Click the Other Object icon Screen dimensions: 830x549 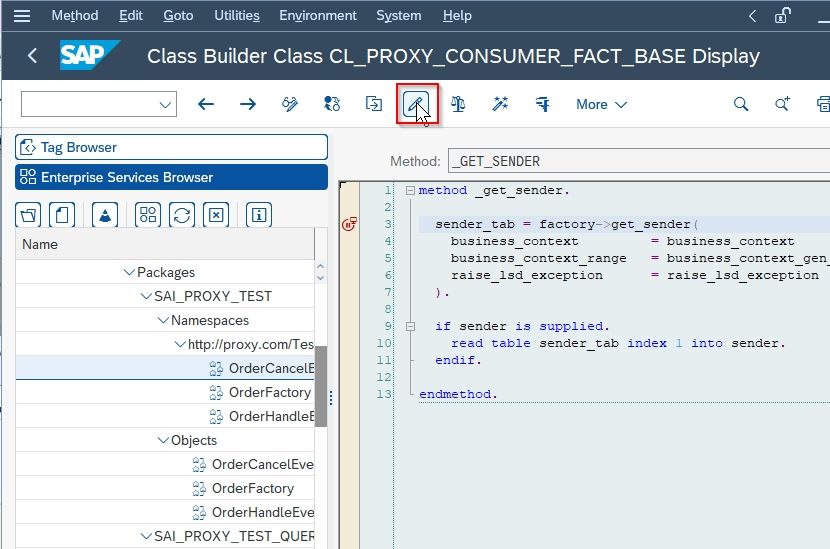tap(332, 104)
